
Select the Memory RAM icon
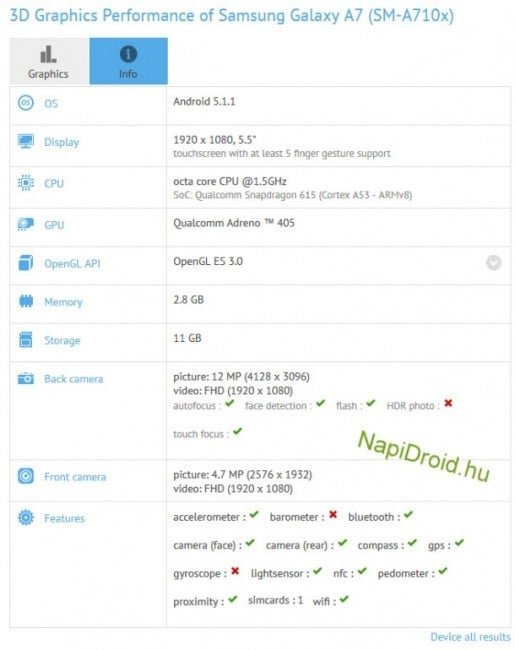[x=26, y=301]
